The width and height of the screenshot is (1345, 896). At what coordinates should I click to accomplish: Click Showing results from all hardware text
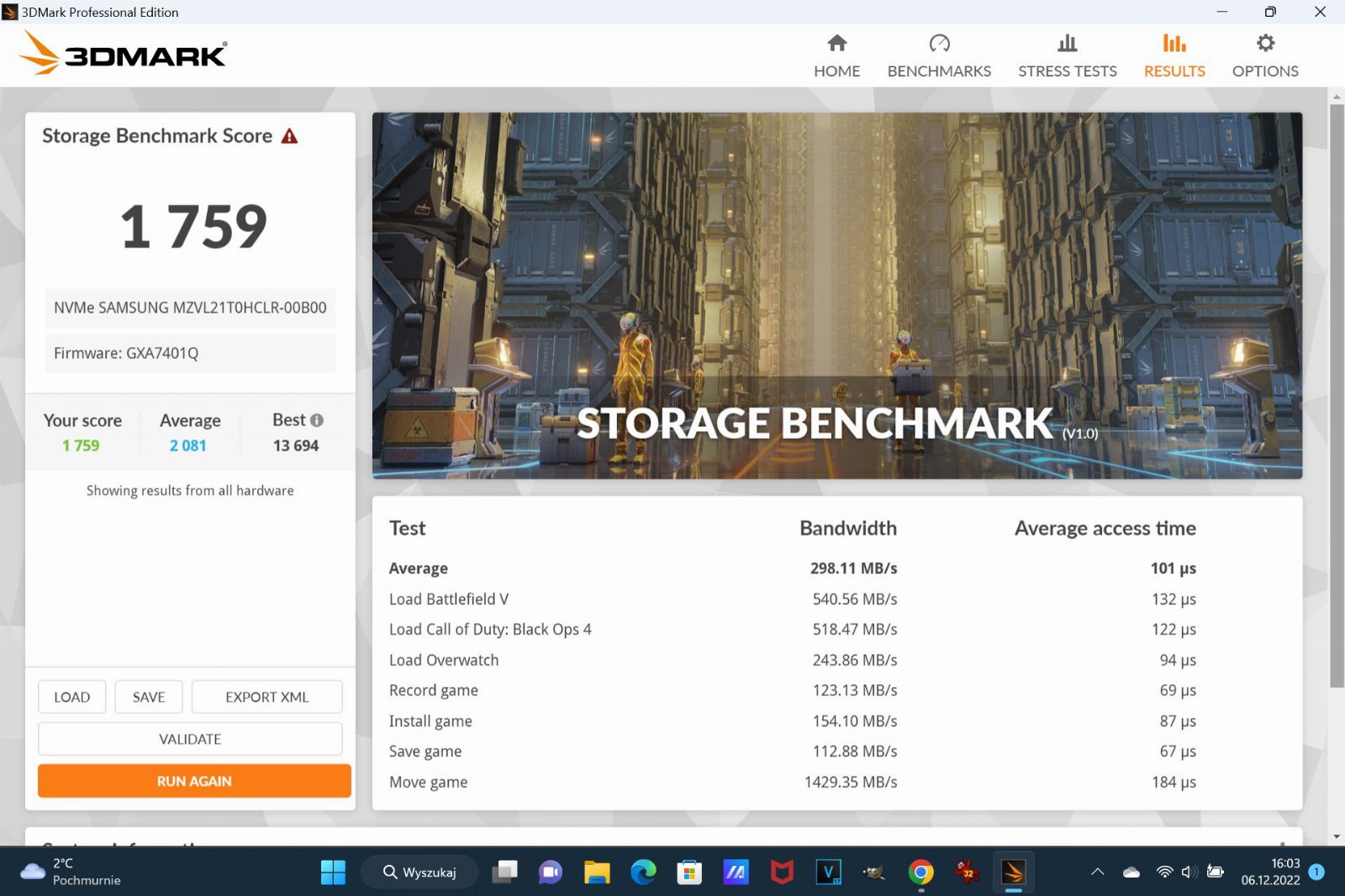coord(190,491)
